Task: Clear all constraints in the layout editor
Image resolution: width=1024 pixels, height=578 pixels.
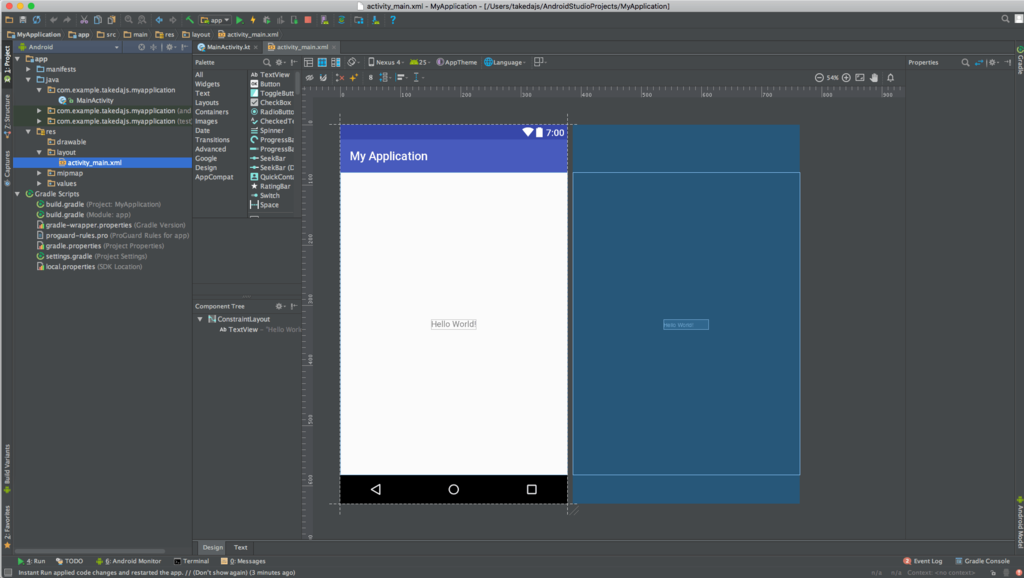Action: 340,78
